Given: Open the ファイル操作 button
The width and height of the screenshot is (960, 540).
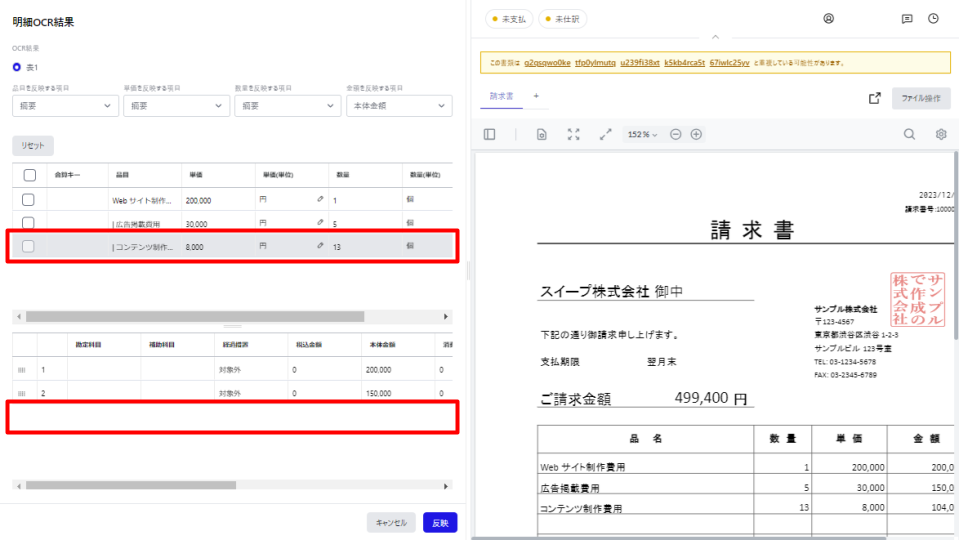Looking at the screenshot, I should point(921,98).
